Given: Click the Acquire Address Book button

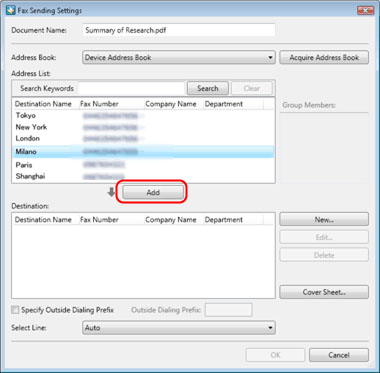Looking at the screenshot, I should click(x=324, y=57).
